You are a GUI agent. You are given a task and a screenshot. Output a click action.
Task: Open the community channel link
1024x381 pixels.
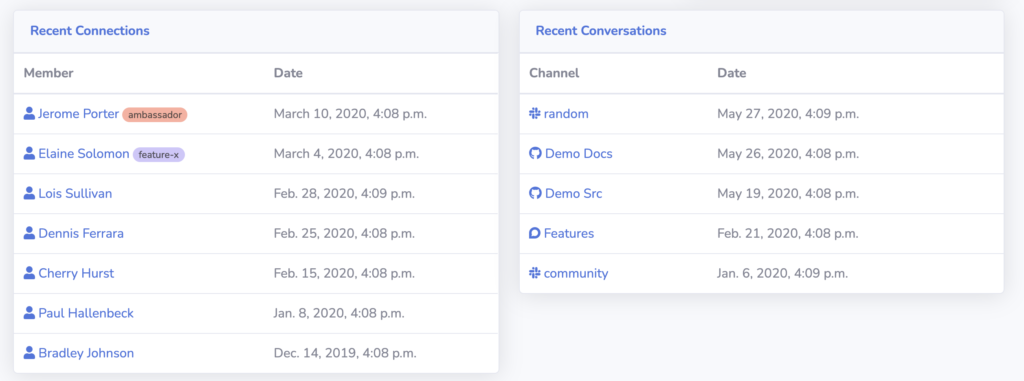pos(576,273)
